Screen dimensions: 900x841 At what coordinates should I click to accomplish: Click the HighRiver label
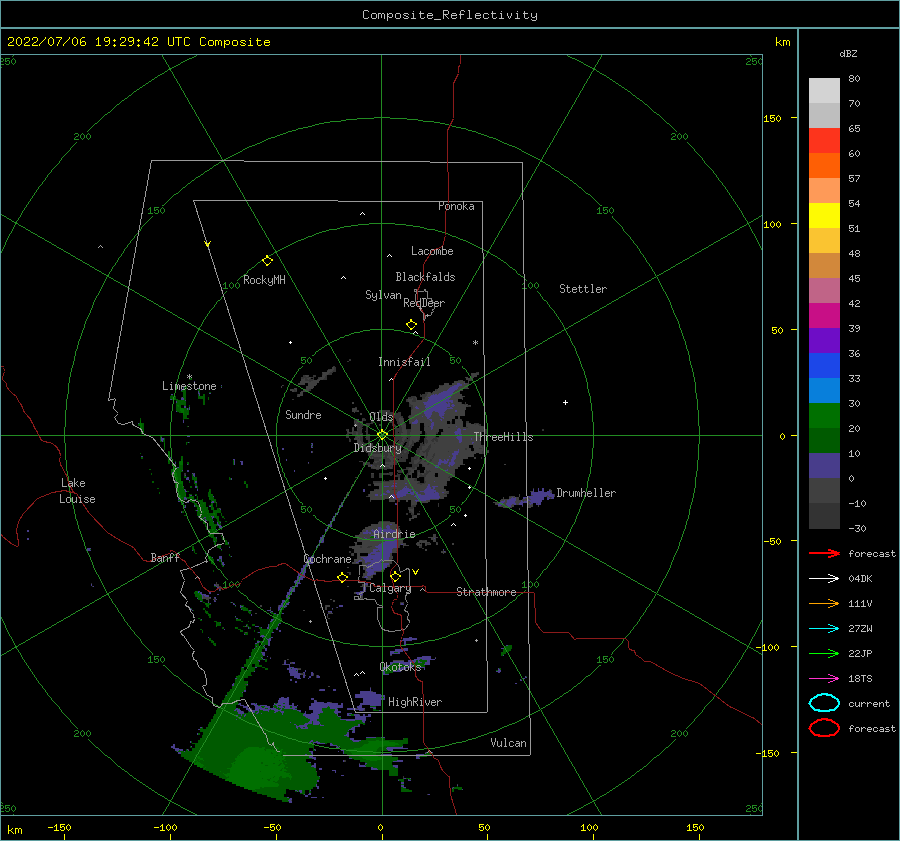pyautogui.click(x=415, y=702)
